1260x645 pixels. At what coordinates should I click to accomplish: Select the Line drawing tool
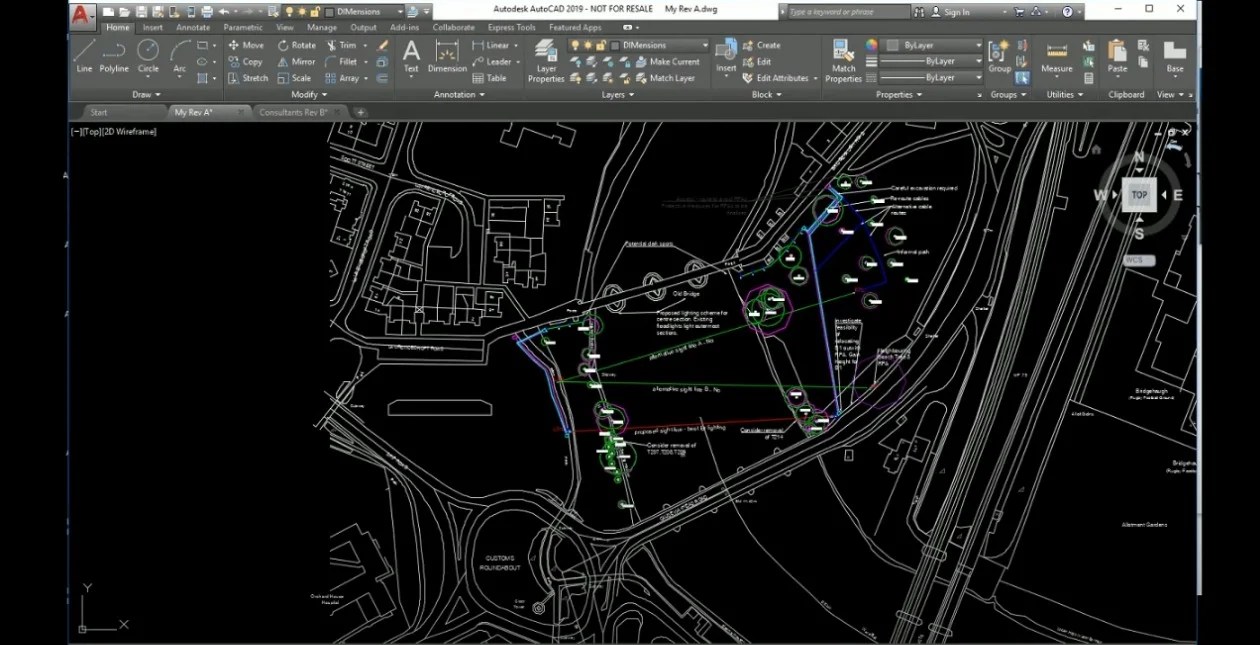[x=83, y=55]
